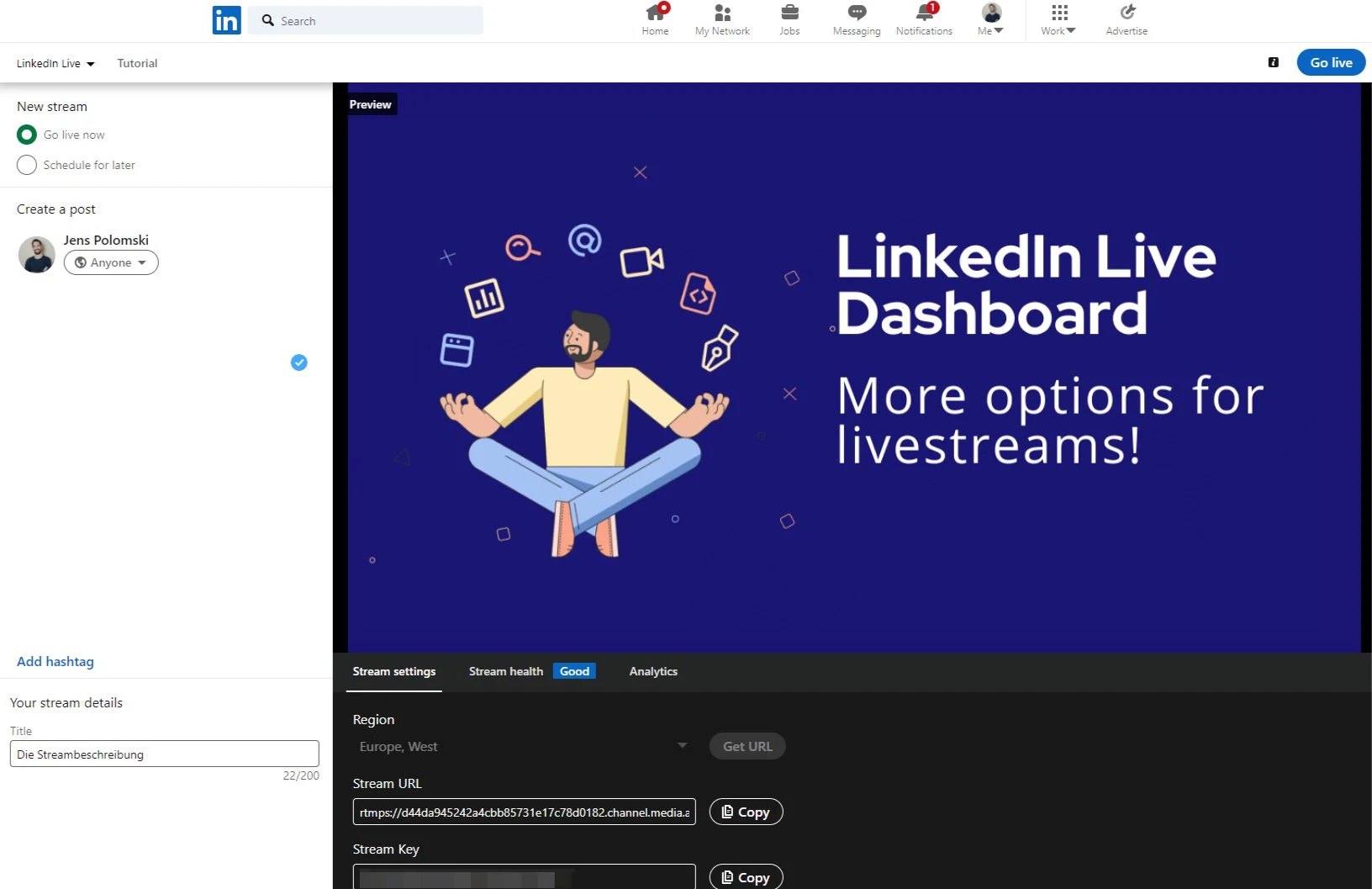Open the Analytics tab
1372x889 pixels.
tap(652, 671)
